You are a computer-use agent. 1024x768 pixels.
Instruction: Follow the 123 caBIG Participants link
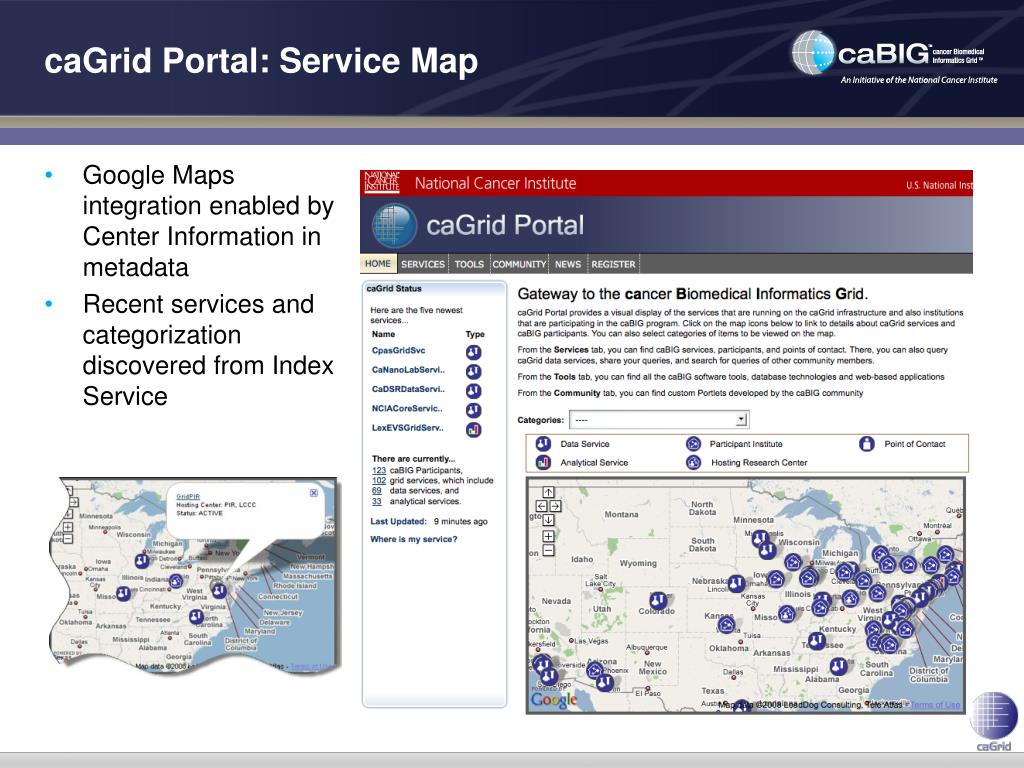pyautogui.click(x=379, y=470)
